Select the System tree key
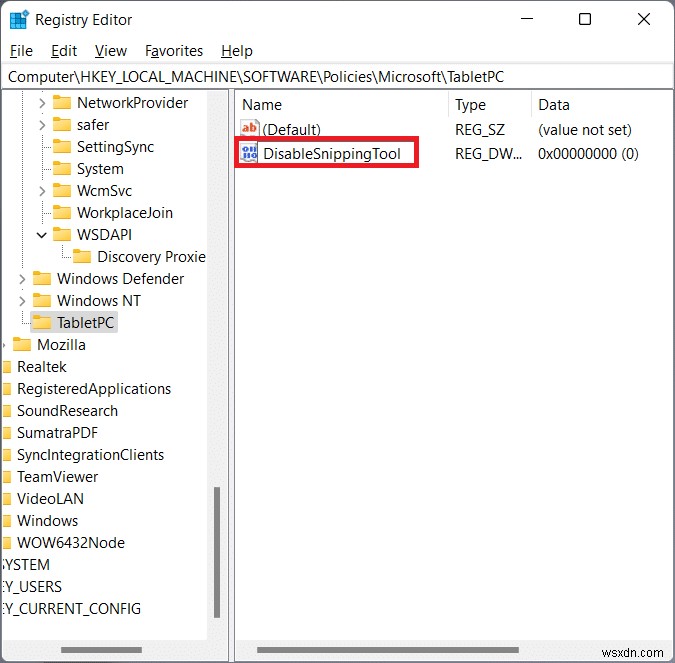 [x=100, y=169]
